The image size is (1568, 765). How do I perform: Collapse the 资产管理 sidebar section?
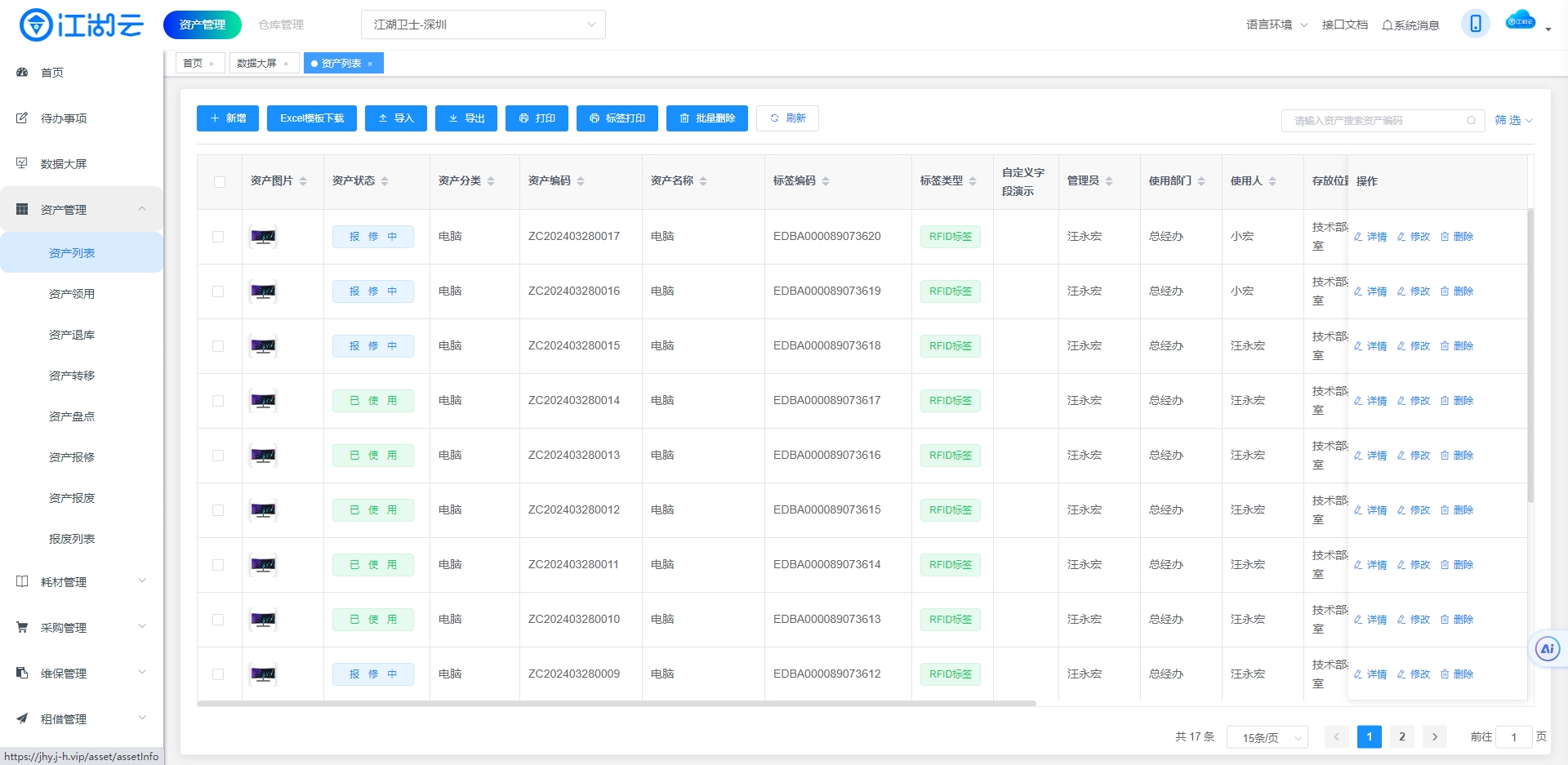[82, 210]
